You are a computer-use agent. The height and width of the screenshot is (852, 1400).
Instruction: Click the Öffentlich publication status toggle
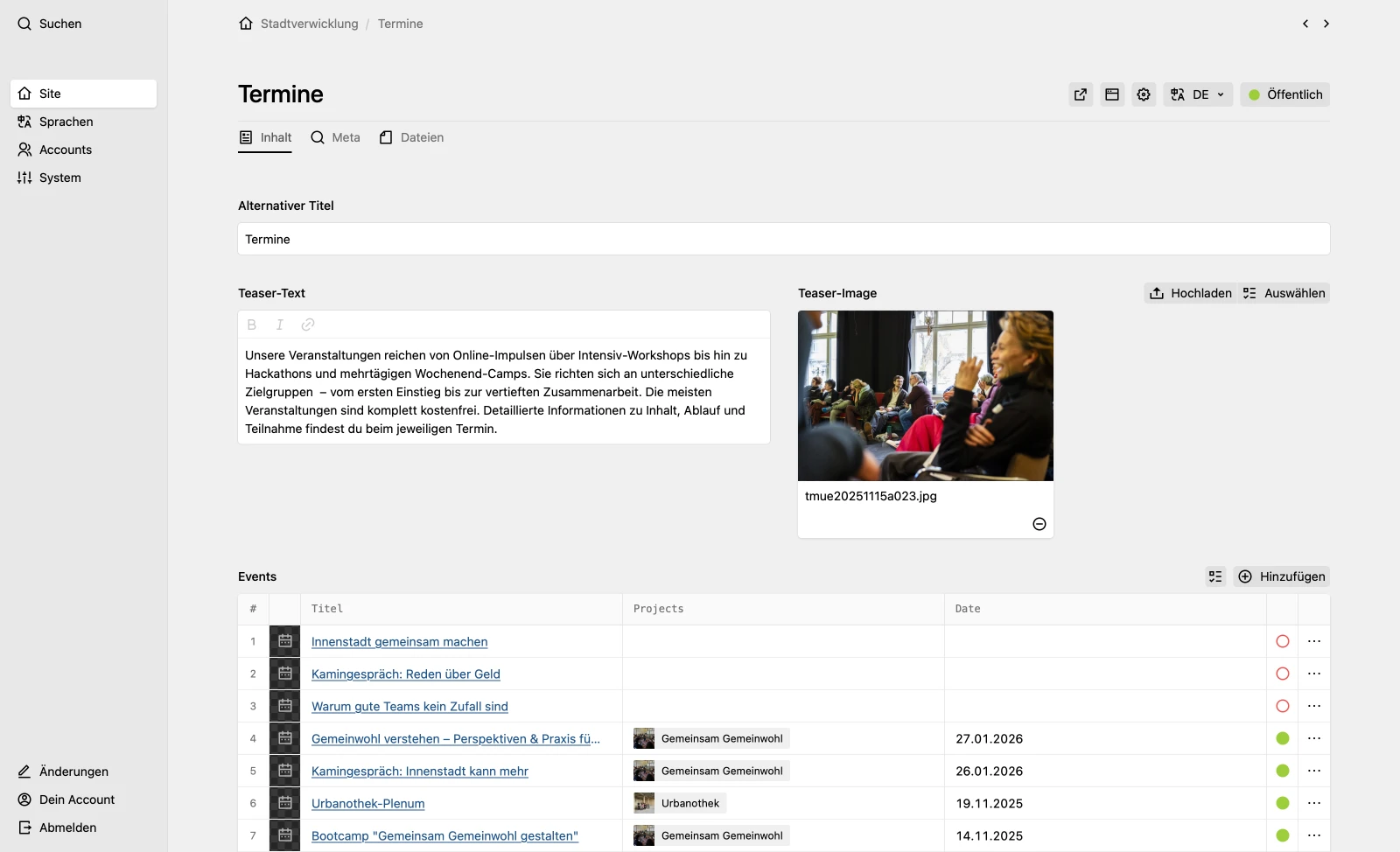pyautogui.click(x=1284, y=94)
